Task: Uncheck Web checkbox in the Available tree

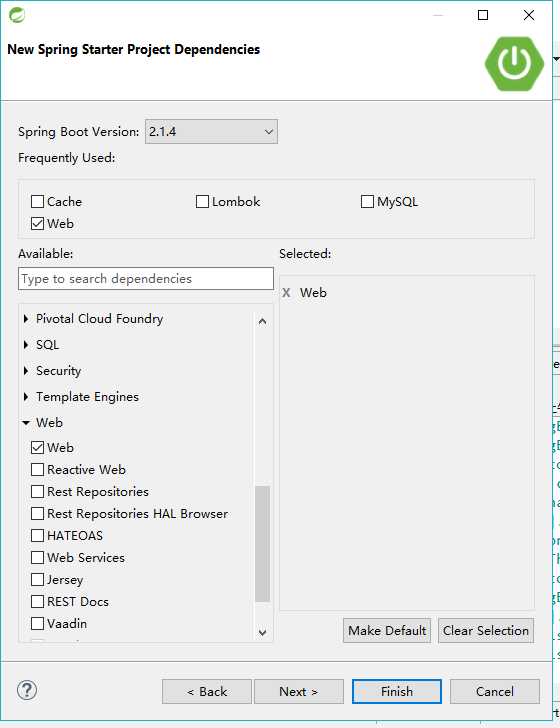Action: tap(37, 448)
